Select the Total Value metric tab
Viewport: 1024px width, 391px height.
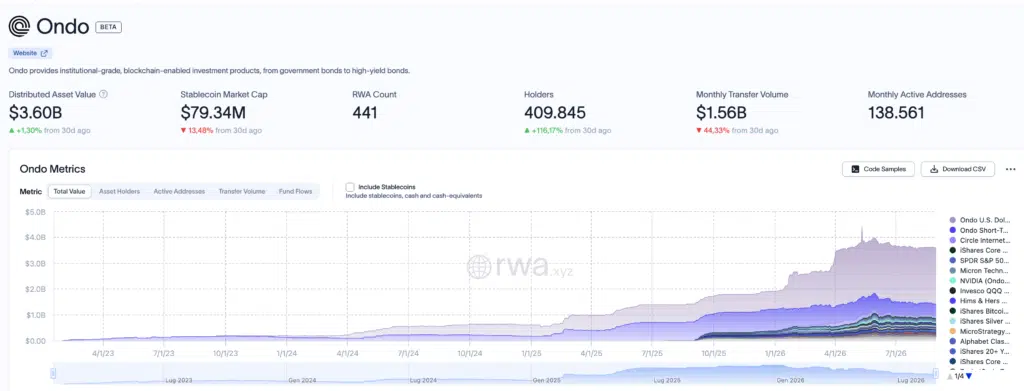(x=69, y=191)
